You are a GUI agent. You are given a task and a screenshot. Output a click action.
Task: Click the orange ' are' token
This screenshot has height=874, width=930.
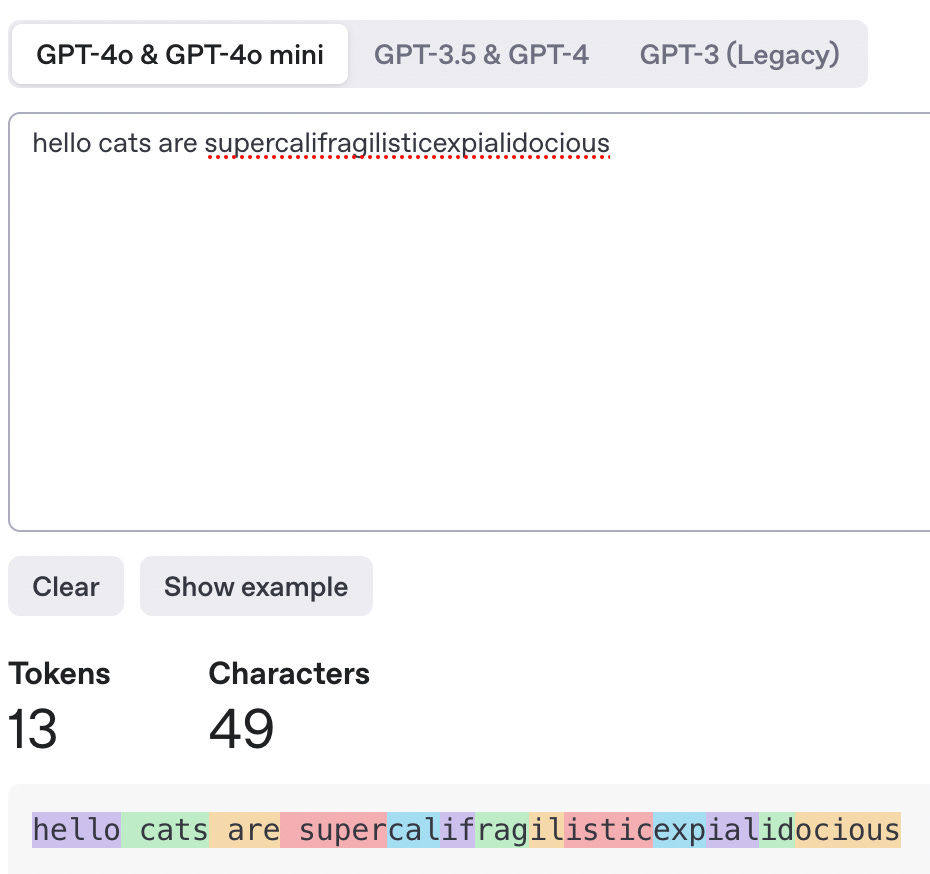point(245,830)
